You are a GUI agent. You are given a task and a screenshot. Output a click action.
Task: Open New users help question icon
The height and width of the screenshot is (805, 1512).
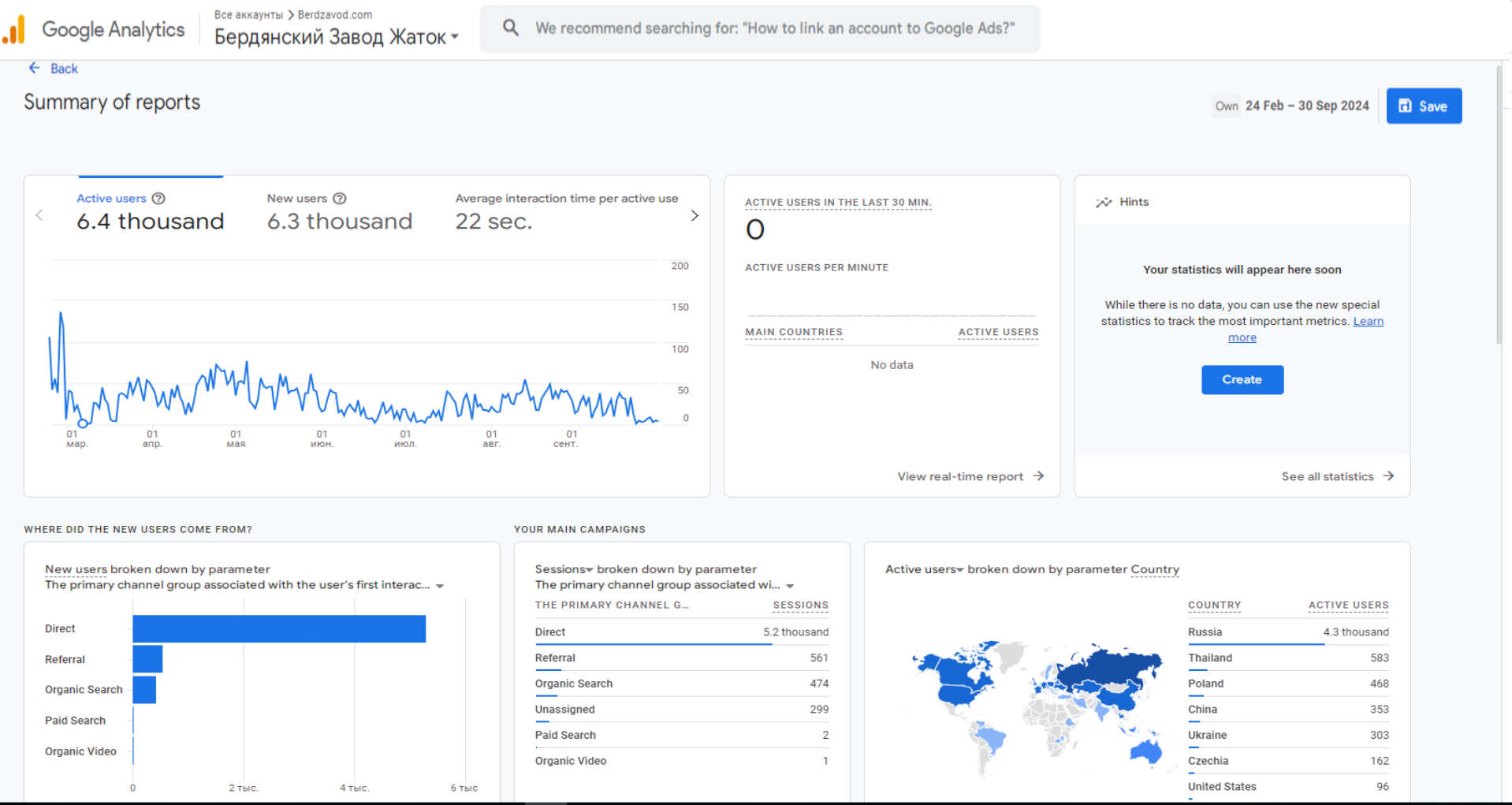[x=340, y=199]
